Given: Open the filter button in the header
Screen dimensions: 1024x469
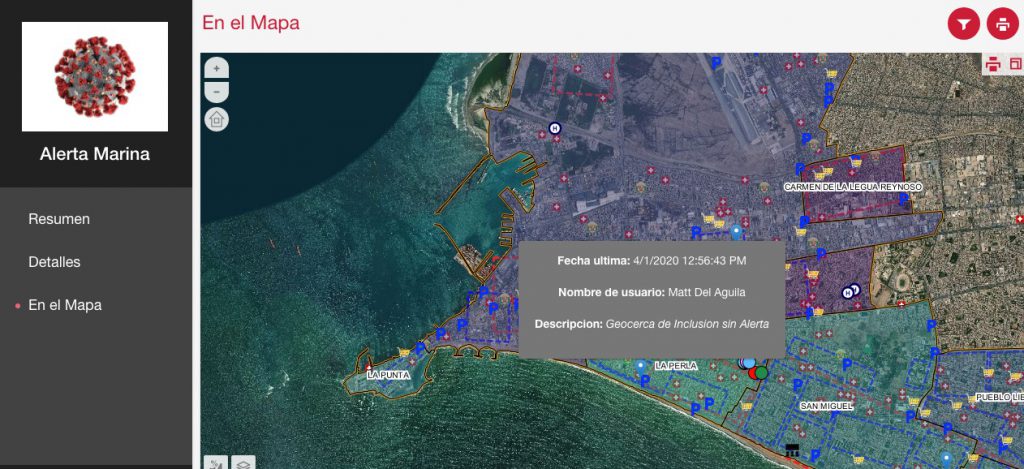Looking at the screenshot, I should tap(964, 25).
